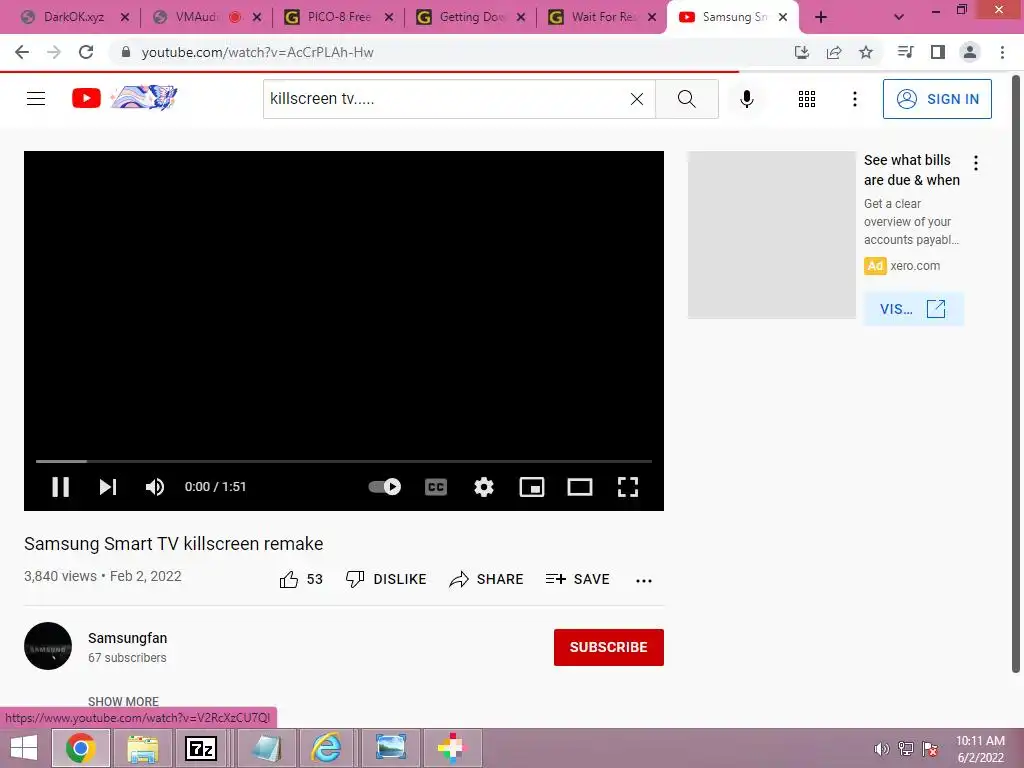Open 'See what bills are due' ad title
This screenshot has width=1024, height=768.
[x=912, y=170]
